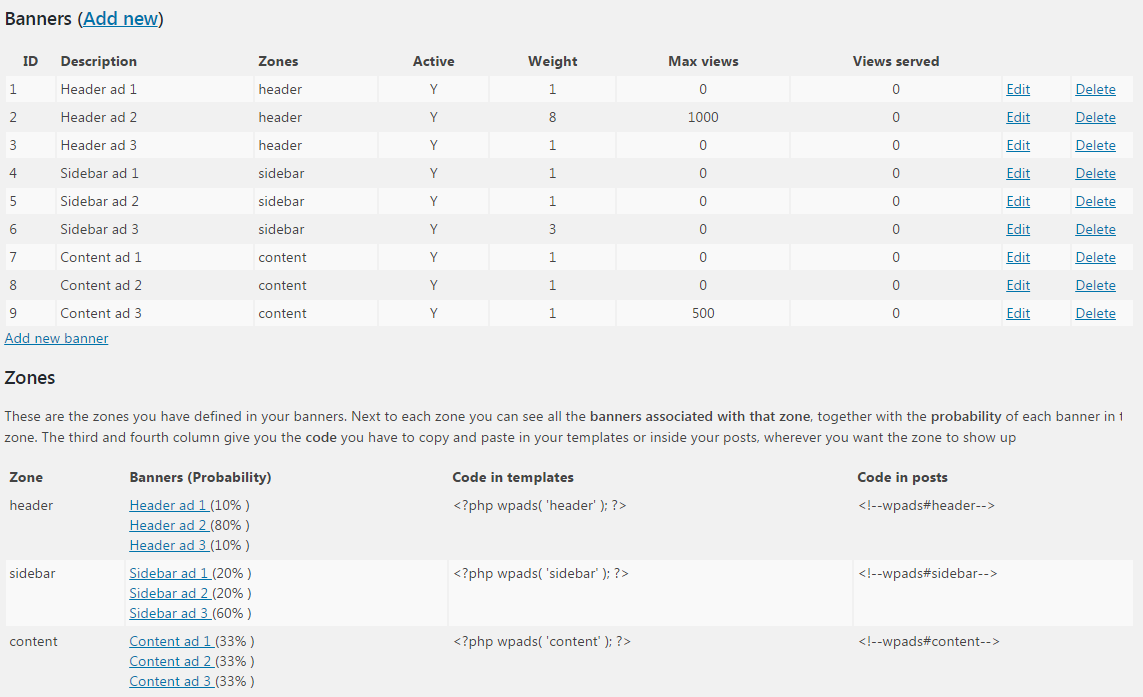Edit the Sidebar ad 2 banner

1018,201
